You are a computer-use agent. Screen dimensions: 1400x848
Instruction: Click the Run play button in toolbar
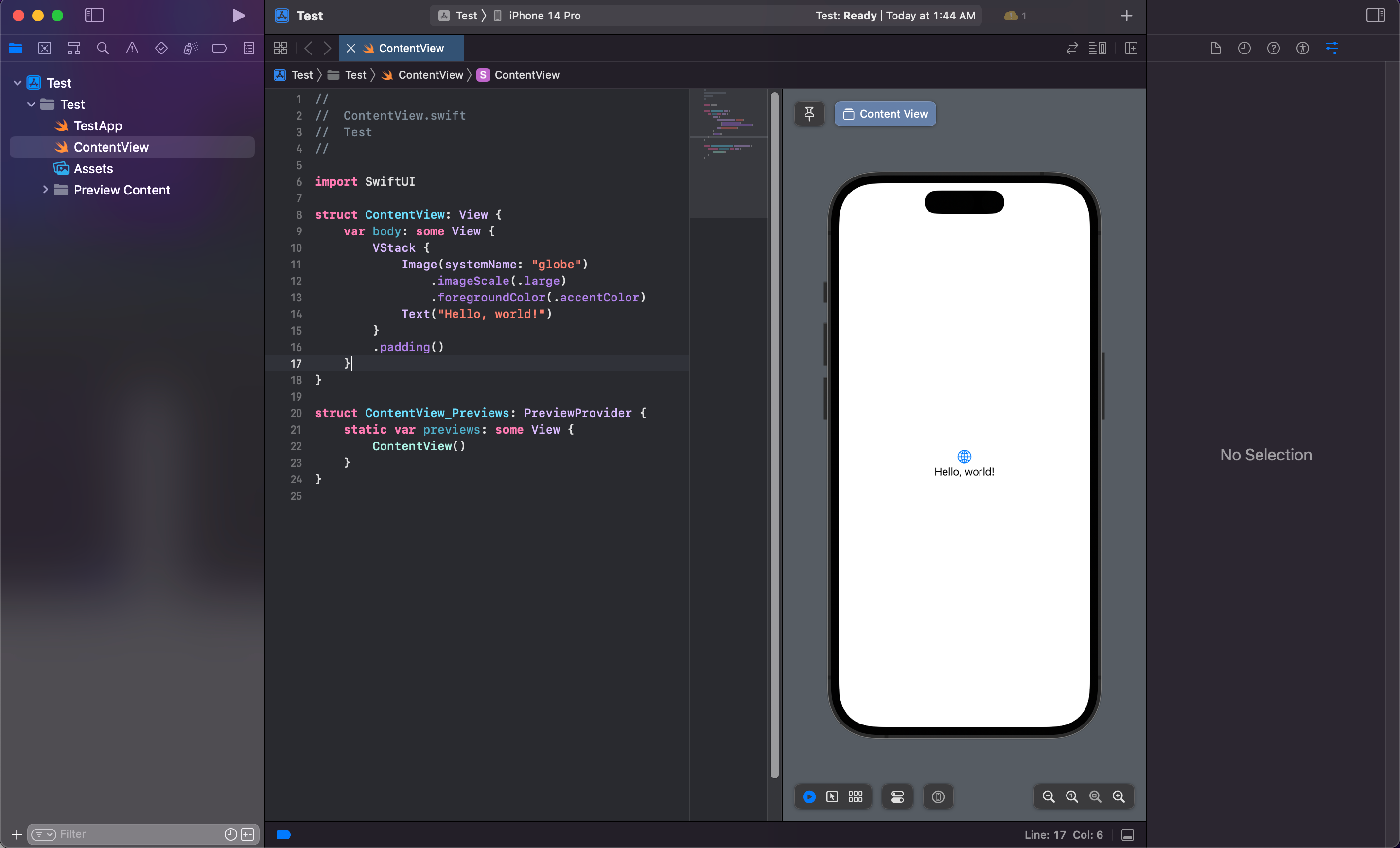[x=239, y=16]
